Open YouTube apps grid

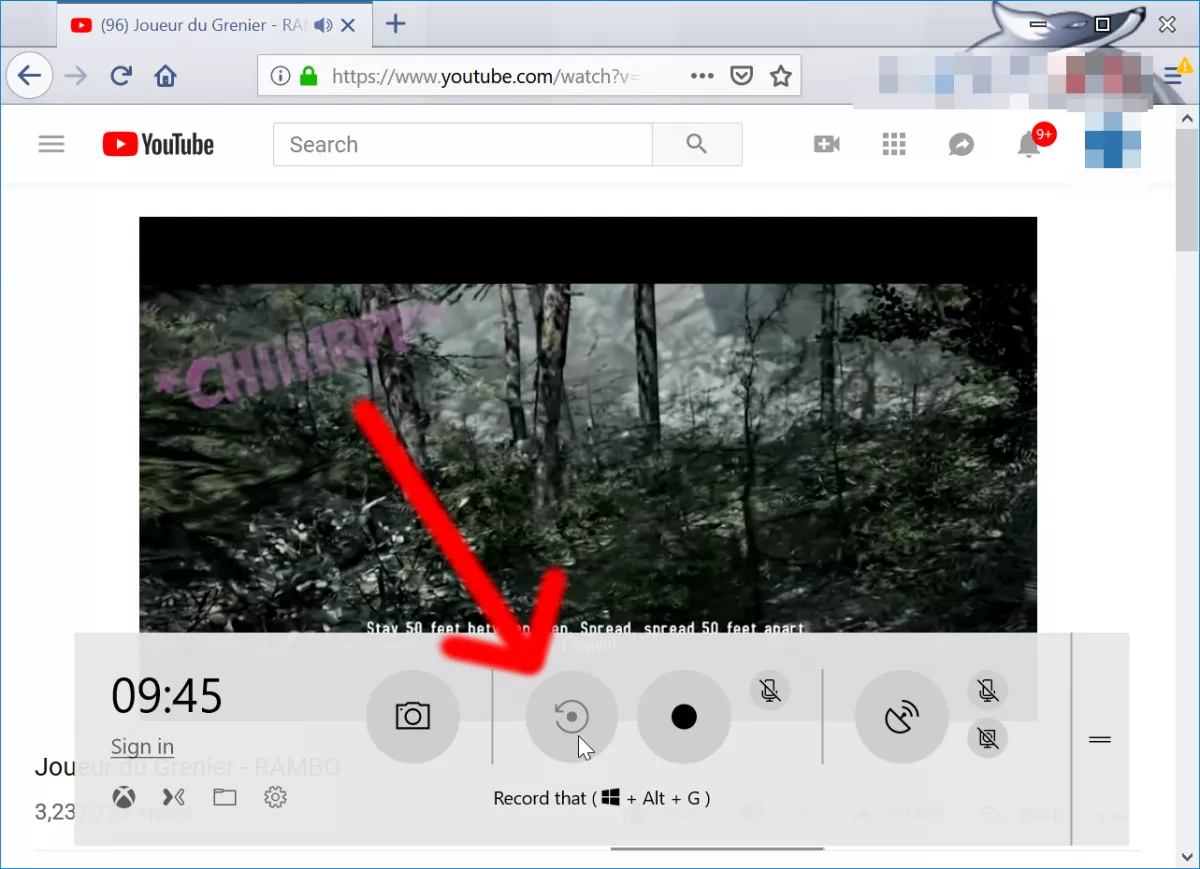tap(894, 144)
